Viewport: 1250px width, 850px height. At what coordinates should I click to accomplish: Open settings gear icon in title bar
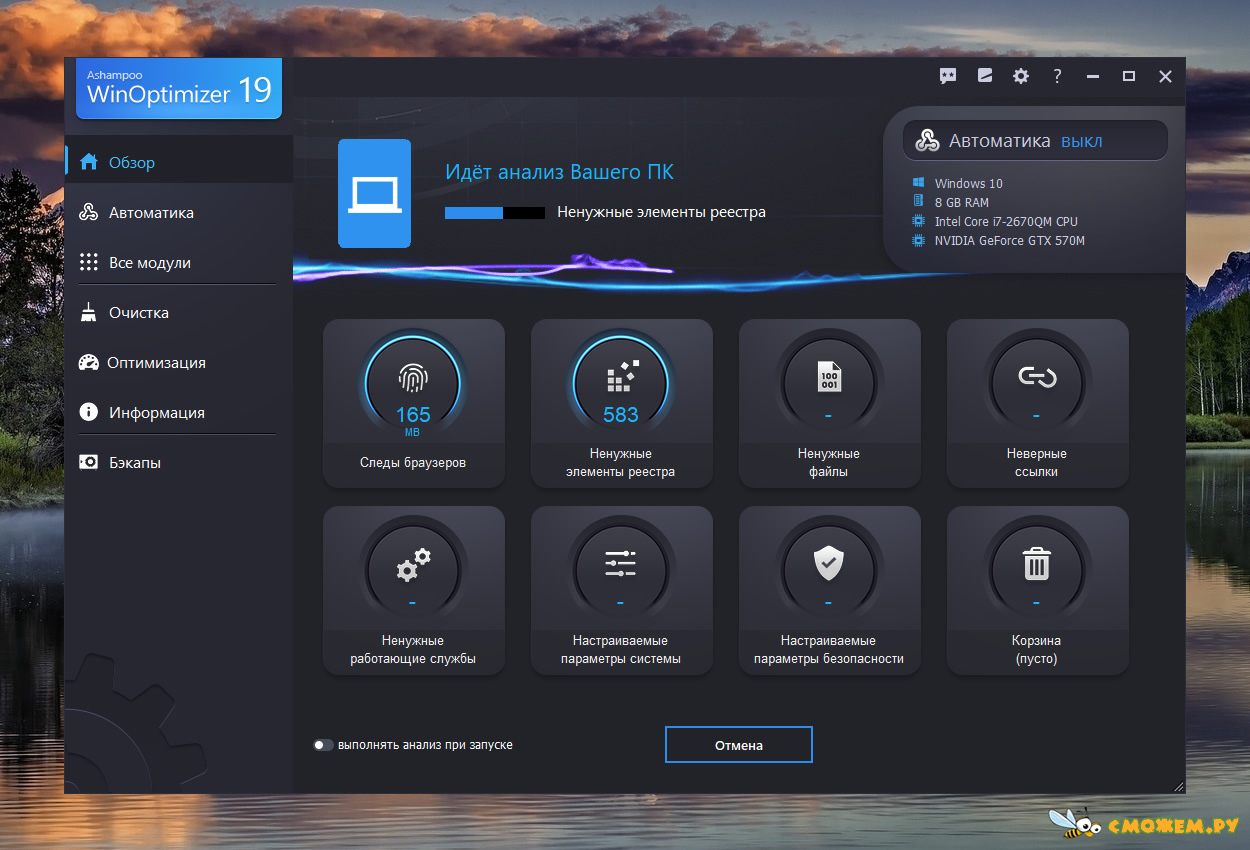click(x=1021, y=76)
